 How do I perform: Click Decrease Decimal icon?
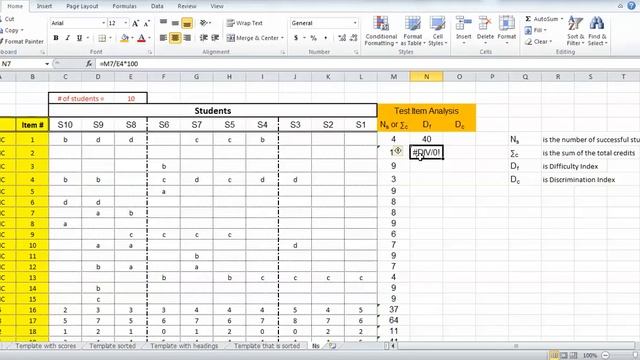pos(354,38)
